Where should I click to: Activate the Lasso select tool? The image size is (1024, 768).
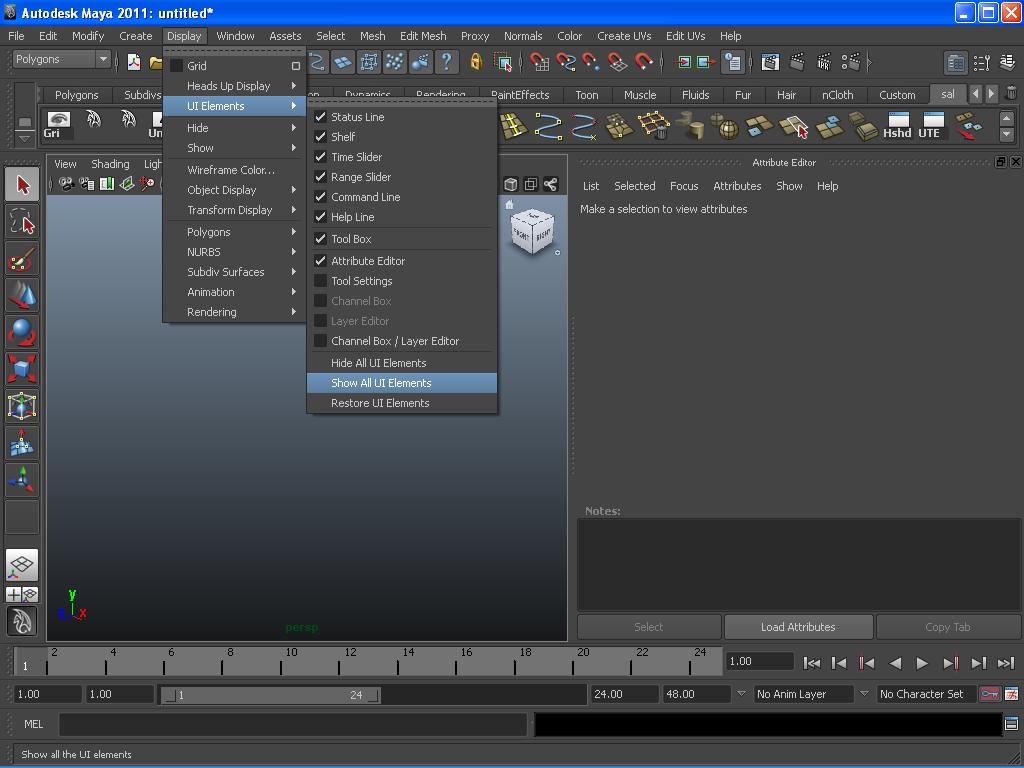coord(22,222)
